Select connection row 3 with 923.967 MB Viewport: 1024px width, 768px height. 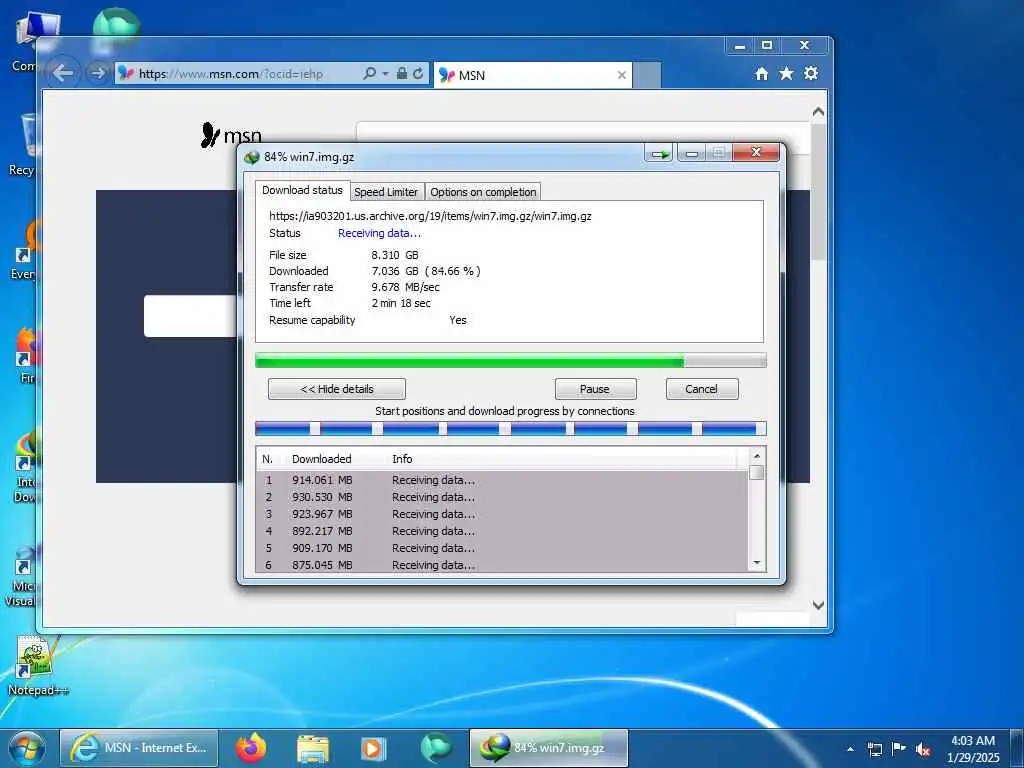coord(502,514)
